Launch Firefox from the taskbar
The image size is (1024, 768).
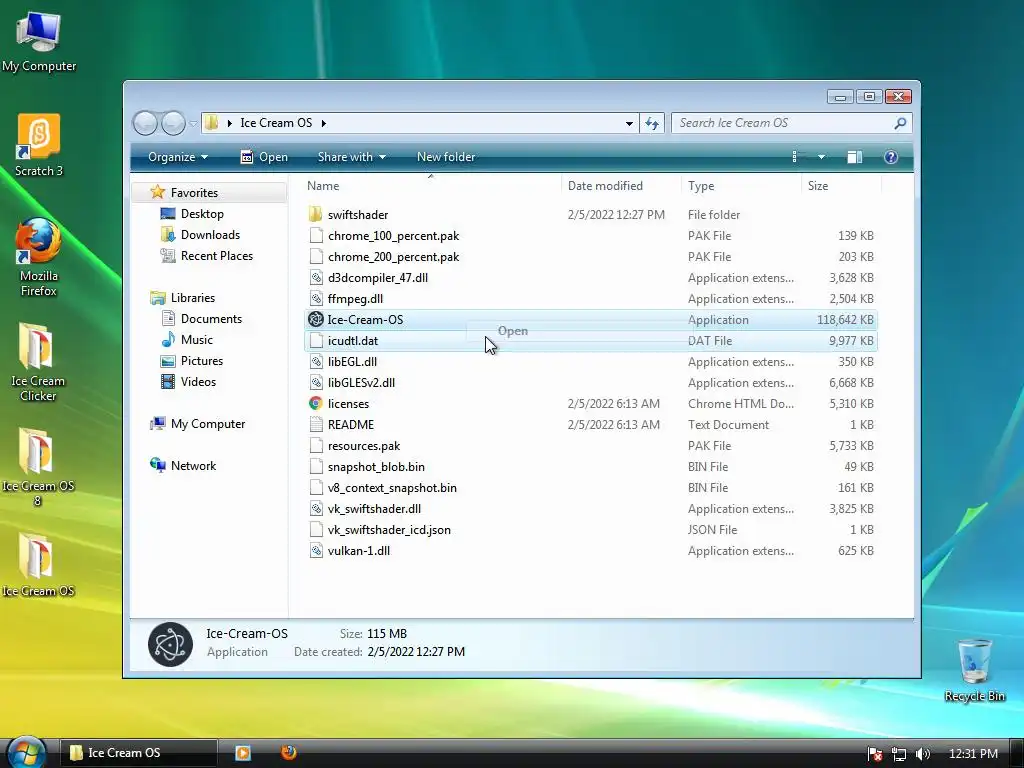click(x=289, y=752)
